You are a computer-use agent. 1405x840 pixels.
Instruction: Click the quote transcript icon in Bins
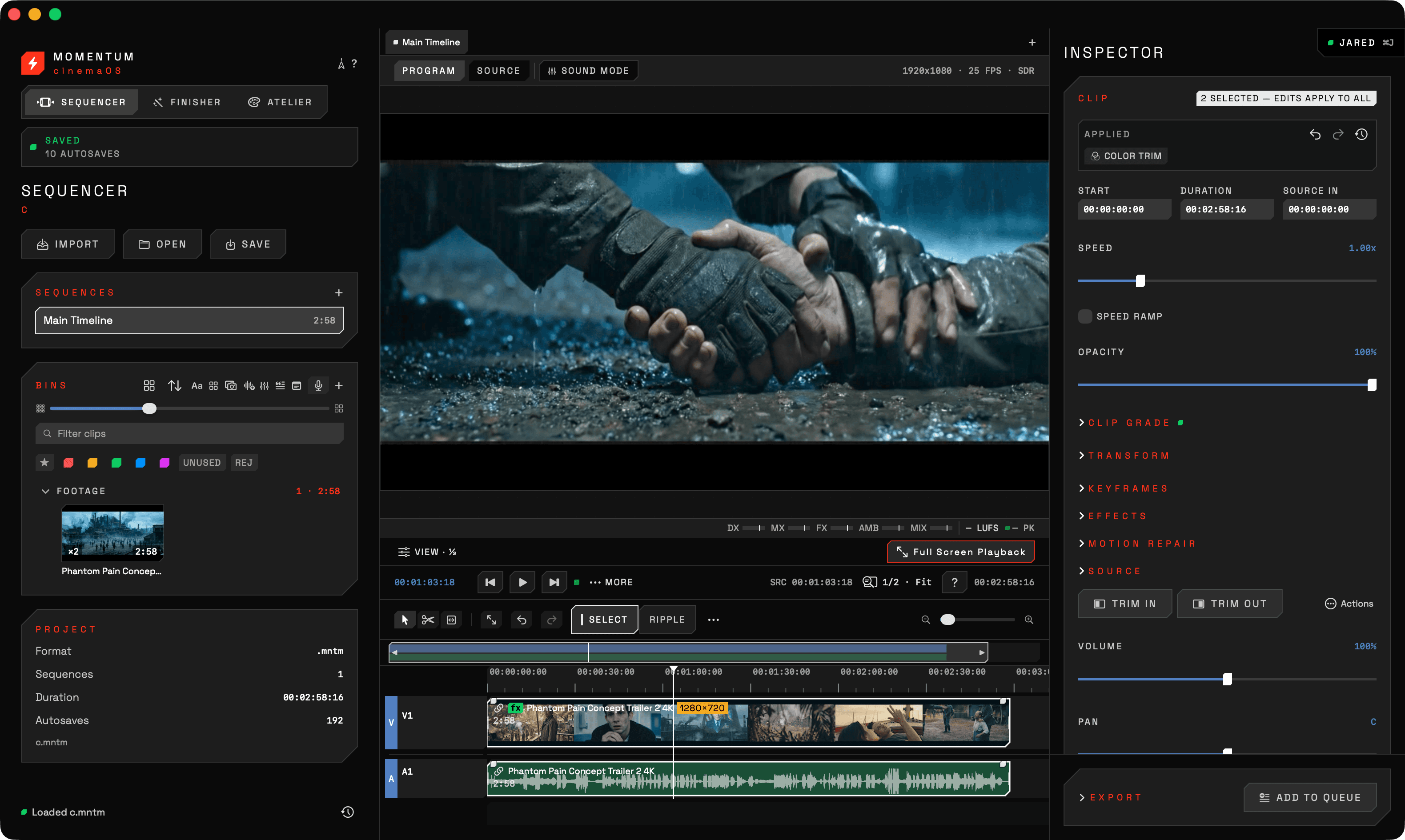(280, 385)
